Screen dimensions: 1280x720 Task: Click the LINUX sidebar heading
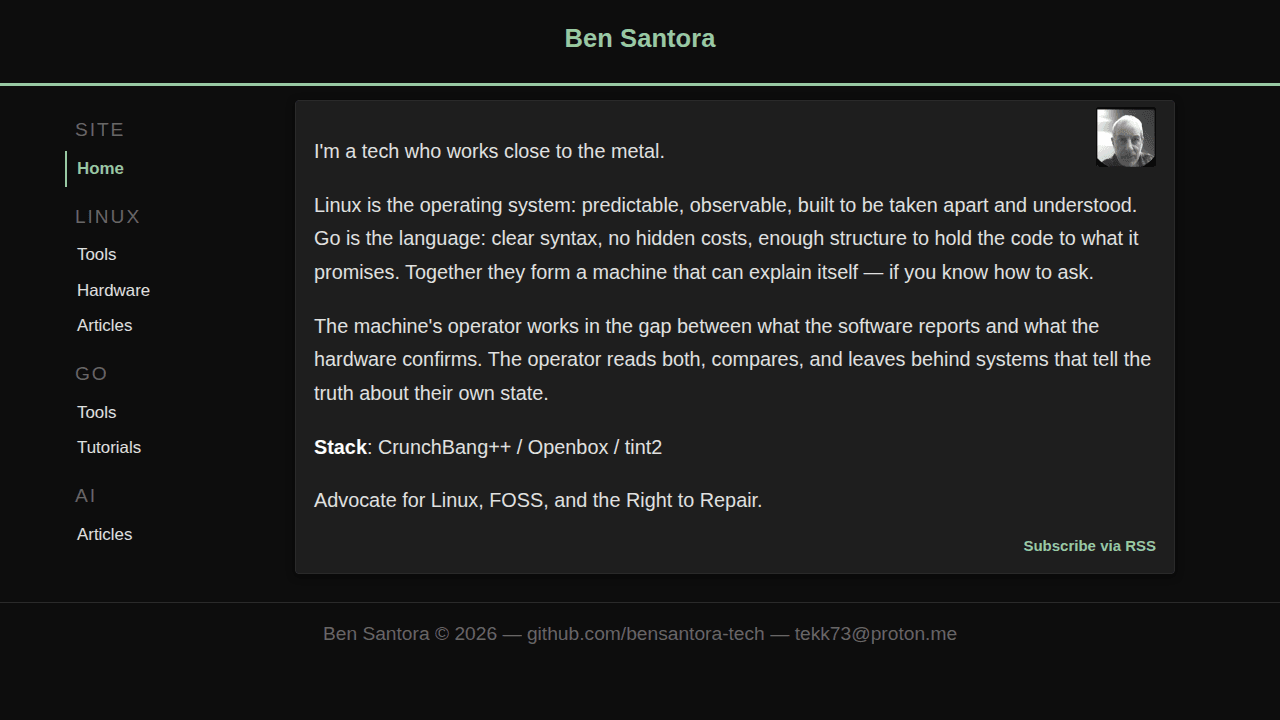coord(108,217)
